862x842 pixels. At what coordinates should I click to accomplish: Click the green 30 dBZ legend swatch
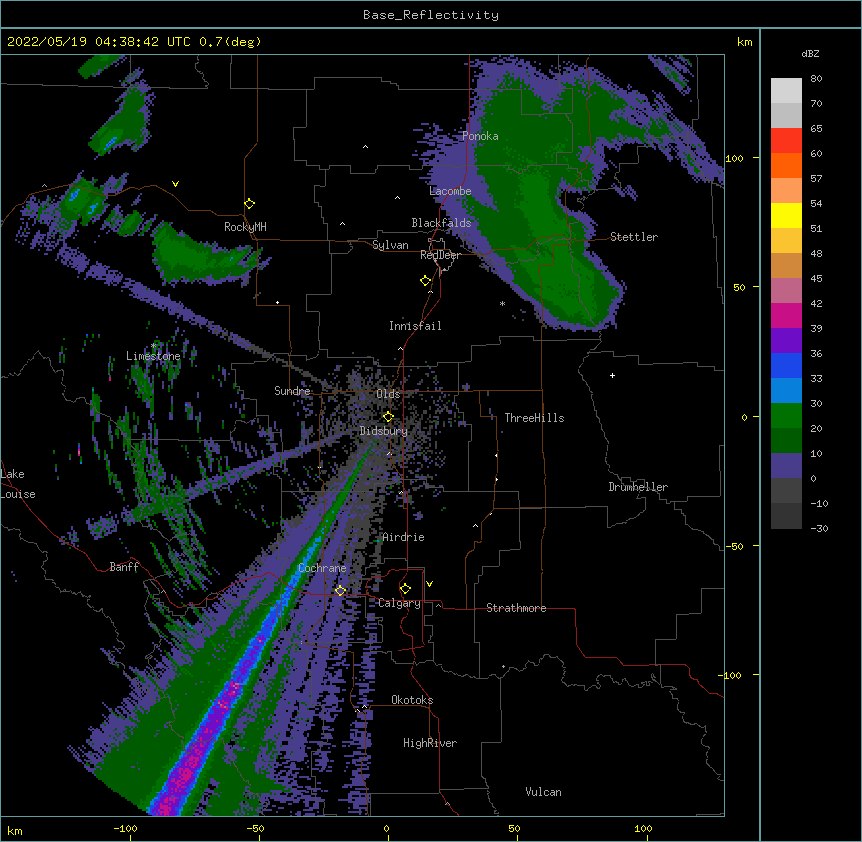point(786,416)
